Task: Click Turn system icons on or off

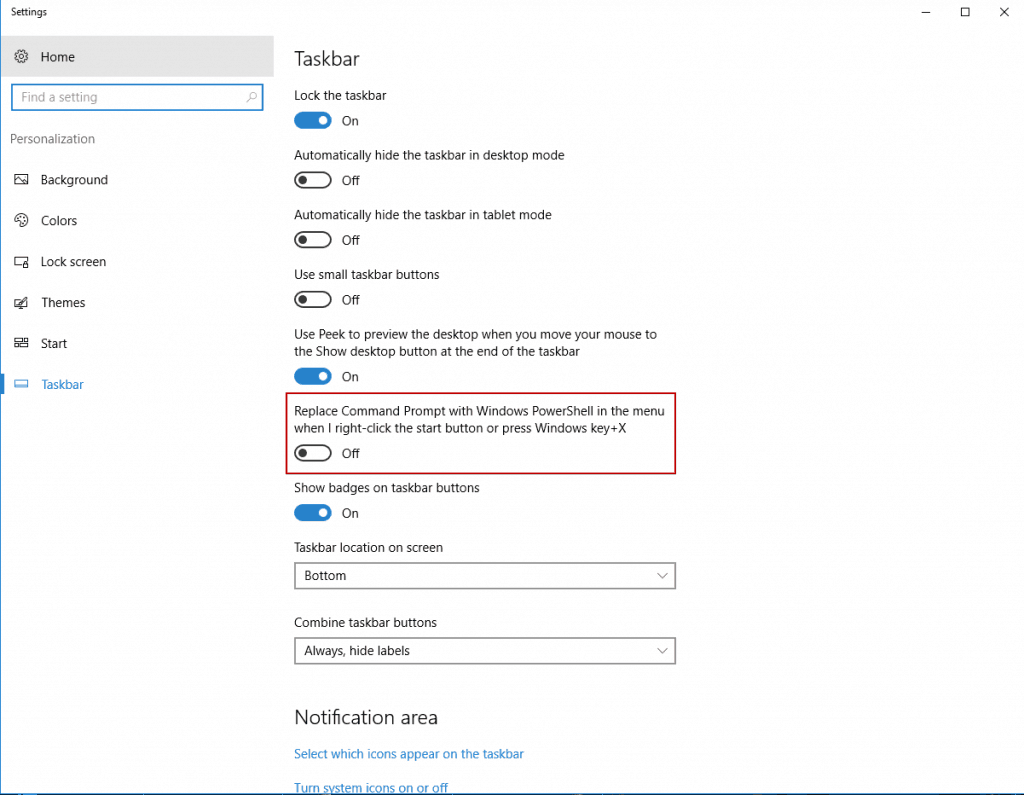Action: (x=371, y=787)
